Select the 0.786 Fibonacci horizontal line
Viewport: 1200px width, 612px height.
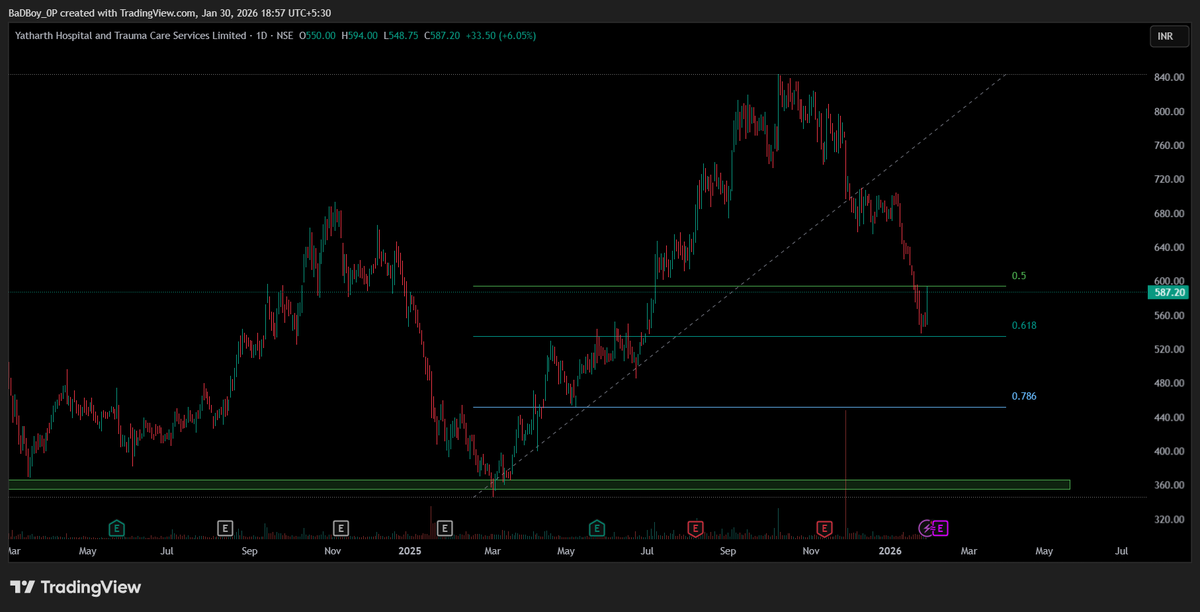point(739,407)
